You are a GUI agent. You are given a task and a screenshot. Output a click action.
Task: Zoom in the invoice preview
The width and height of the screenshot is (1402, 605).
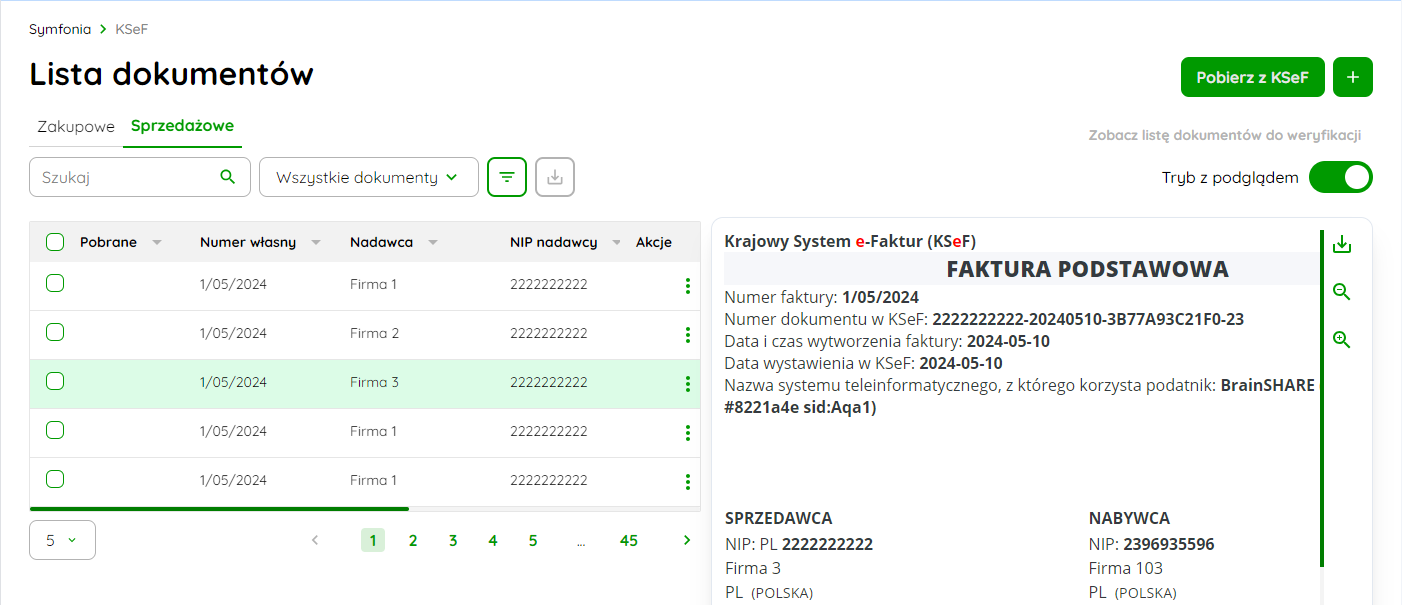point(1342,340)
